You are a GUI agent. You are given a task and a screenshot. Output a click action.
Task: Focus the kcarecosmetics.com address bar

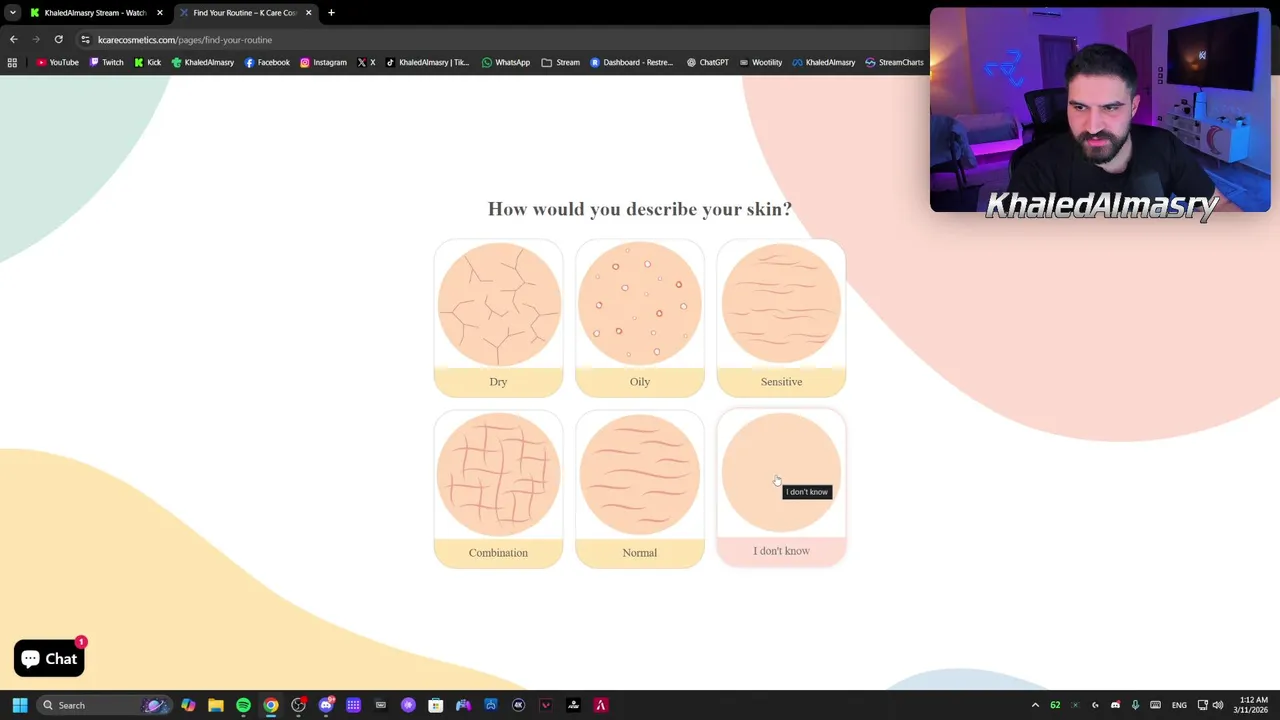pos(500,39)
